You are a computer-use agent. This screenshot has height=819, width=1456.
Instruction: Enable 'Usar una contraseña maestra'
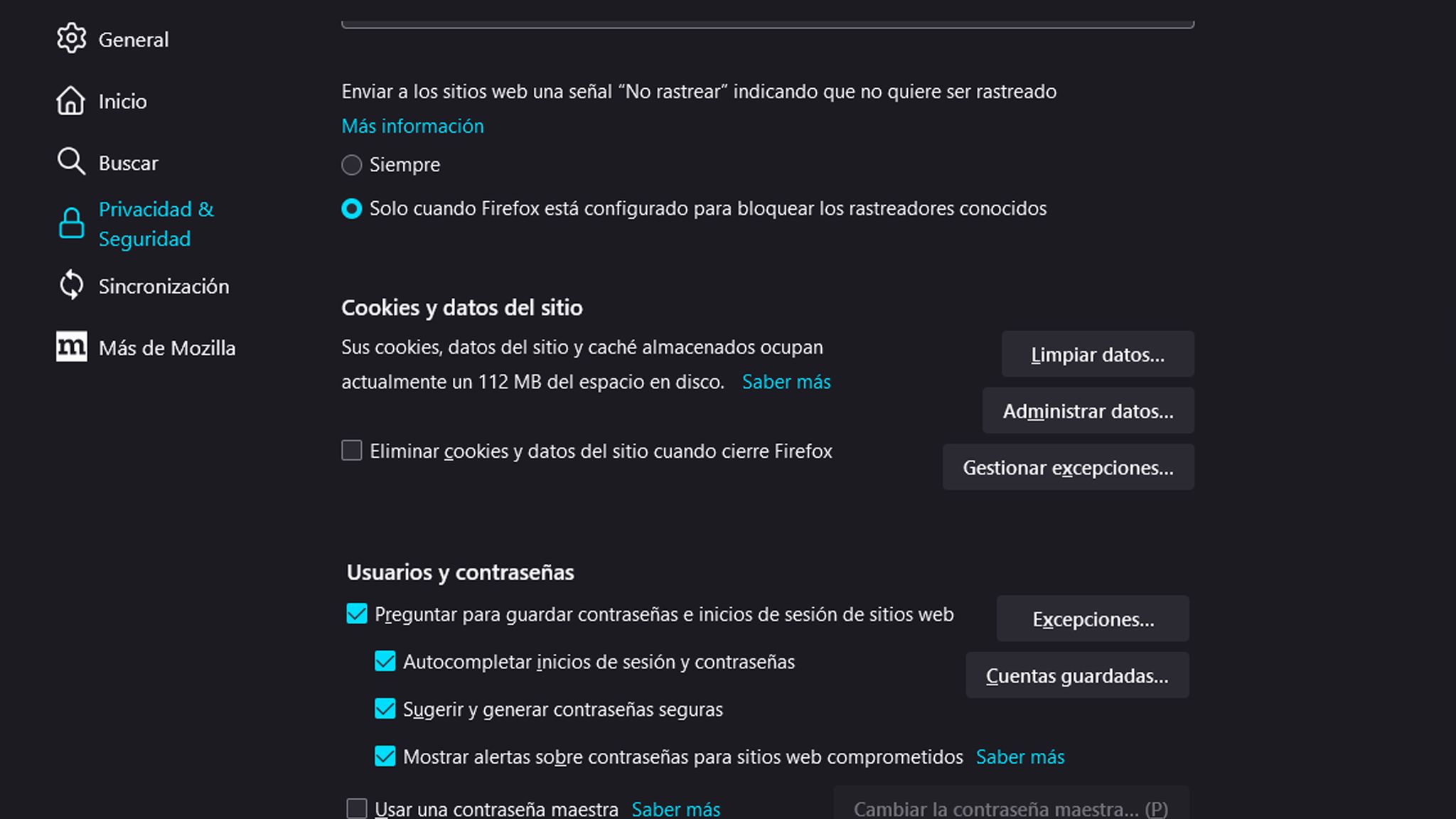357,808
